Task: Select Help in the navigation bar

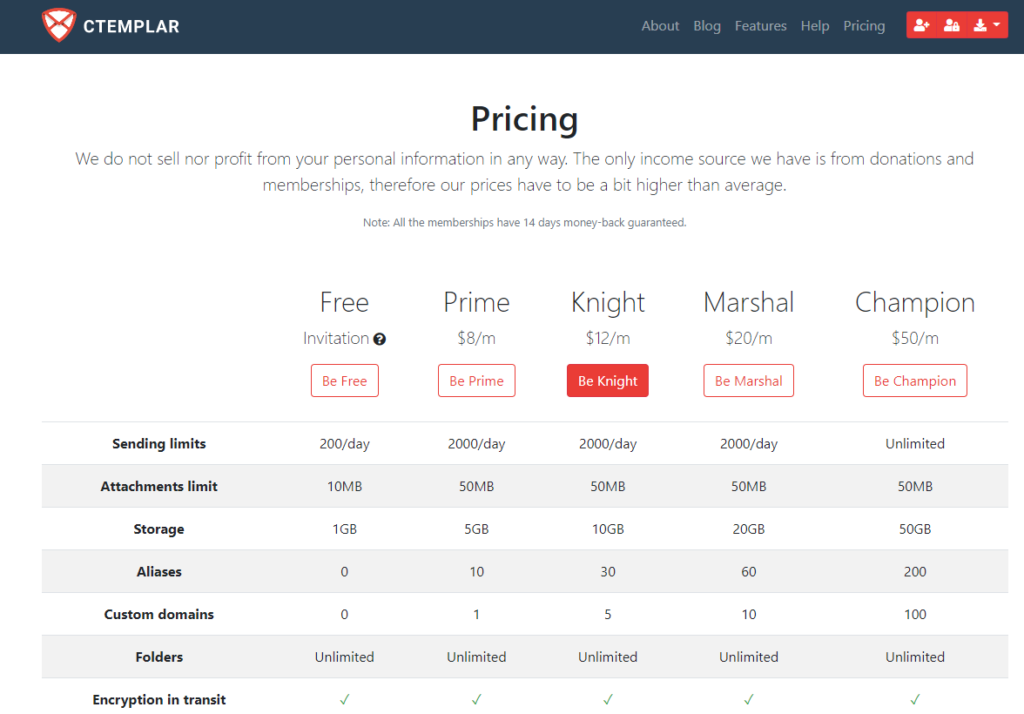Action: click(x=815, y=26)
